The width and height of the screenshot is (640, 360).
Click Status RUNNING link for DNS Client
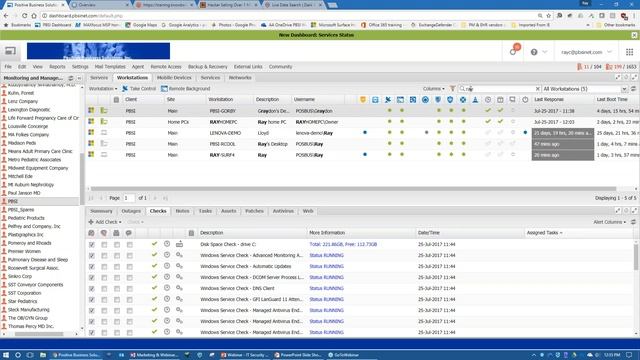click(327, 289)
